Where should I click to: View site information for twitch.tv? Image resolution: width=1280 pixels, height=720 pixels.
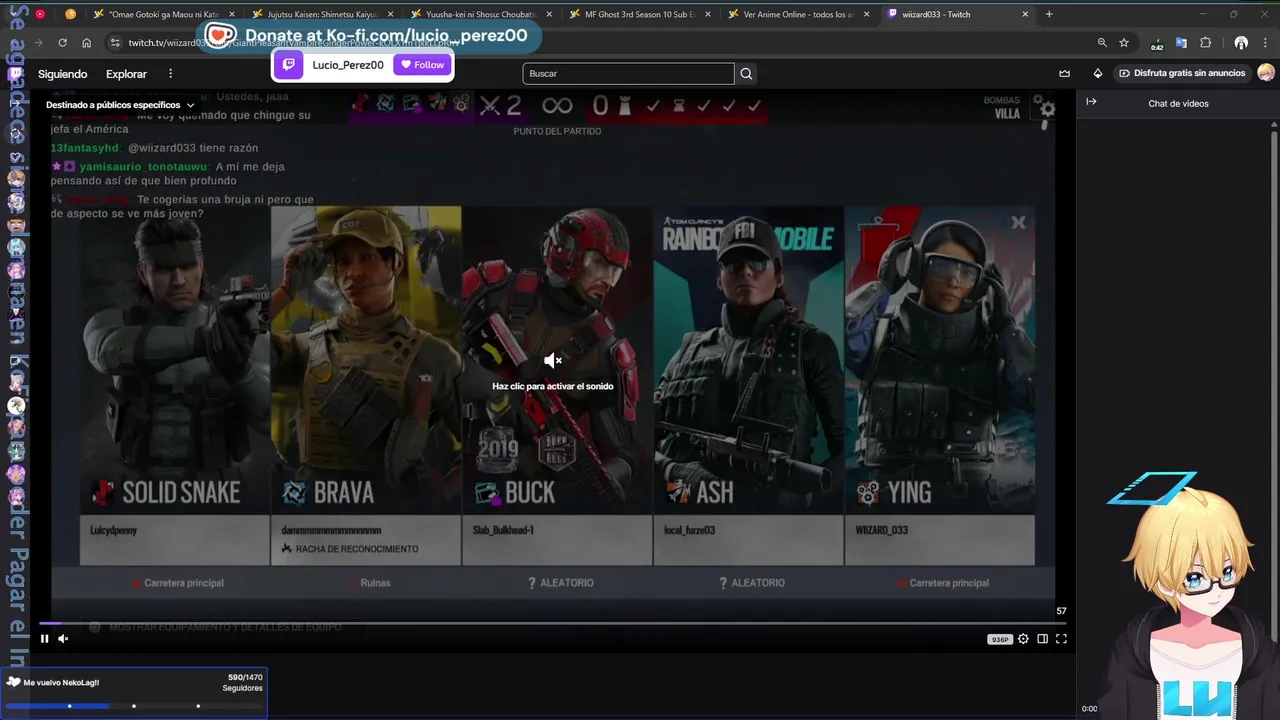coord(115,43)
